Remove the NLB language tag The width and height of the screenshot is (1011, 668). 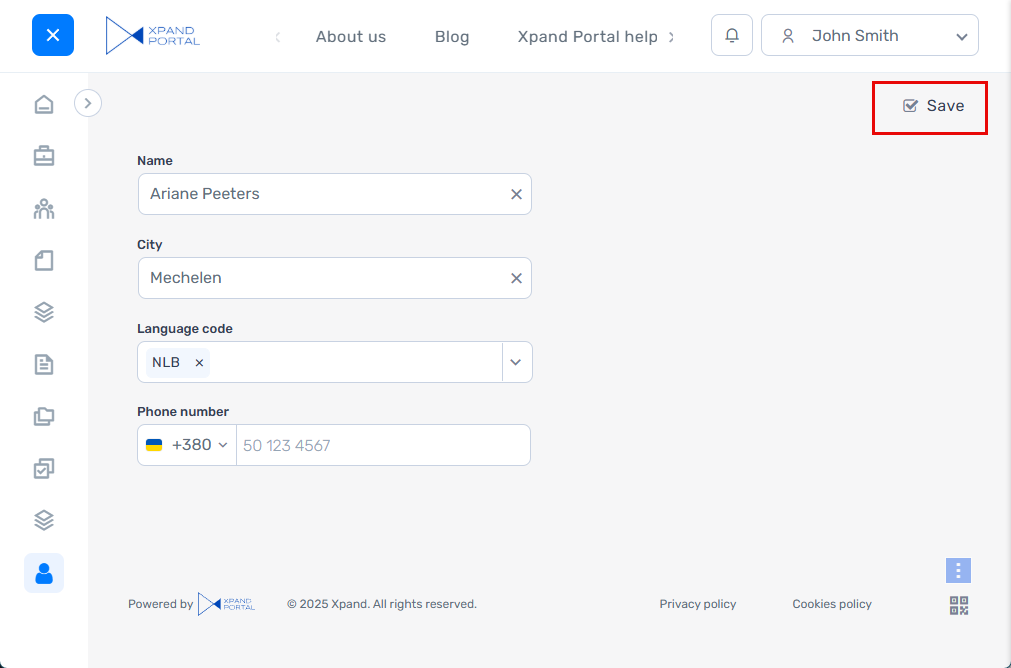[x=199, y=363]
